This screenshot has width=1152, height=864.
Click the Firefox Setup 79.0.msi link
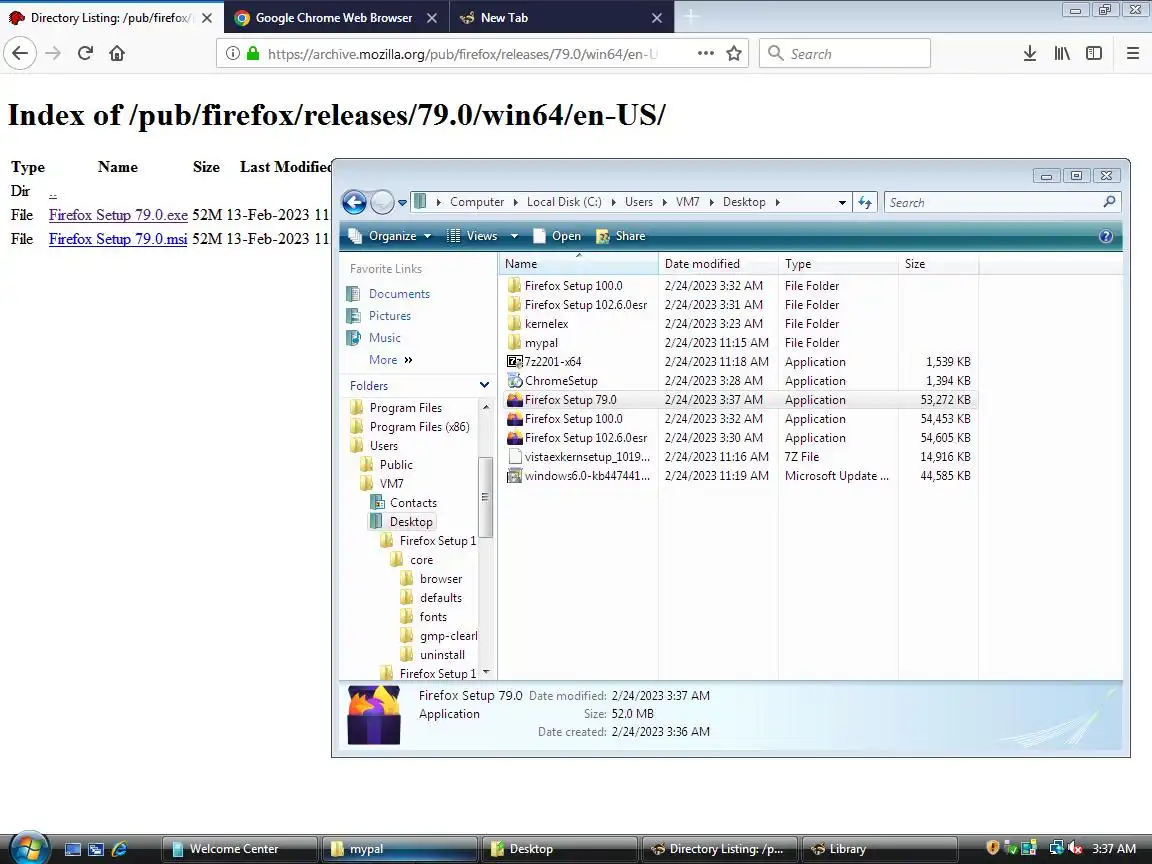pos(118,239)
